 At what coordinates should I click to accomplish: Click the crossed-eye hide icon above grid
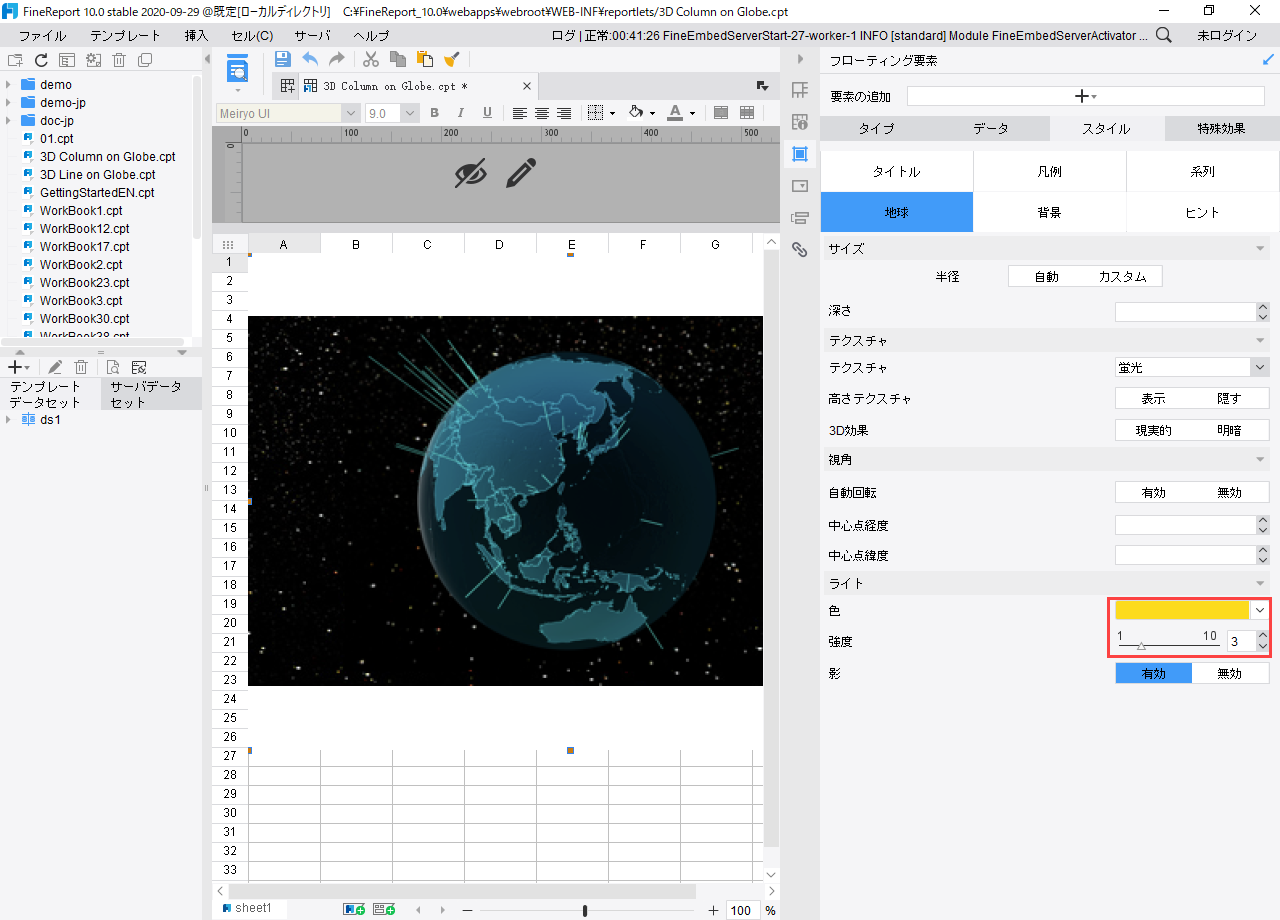tap(470, 173)
